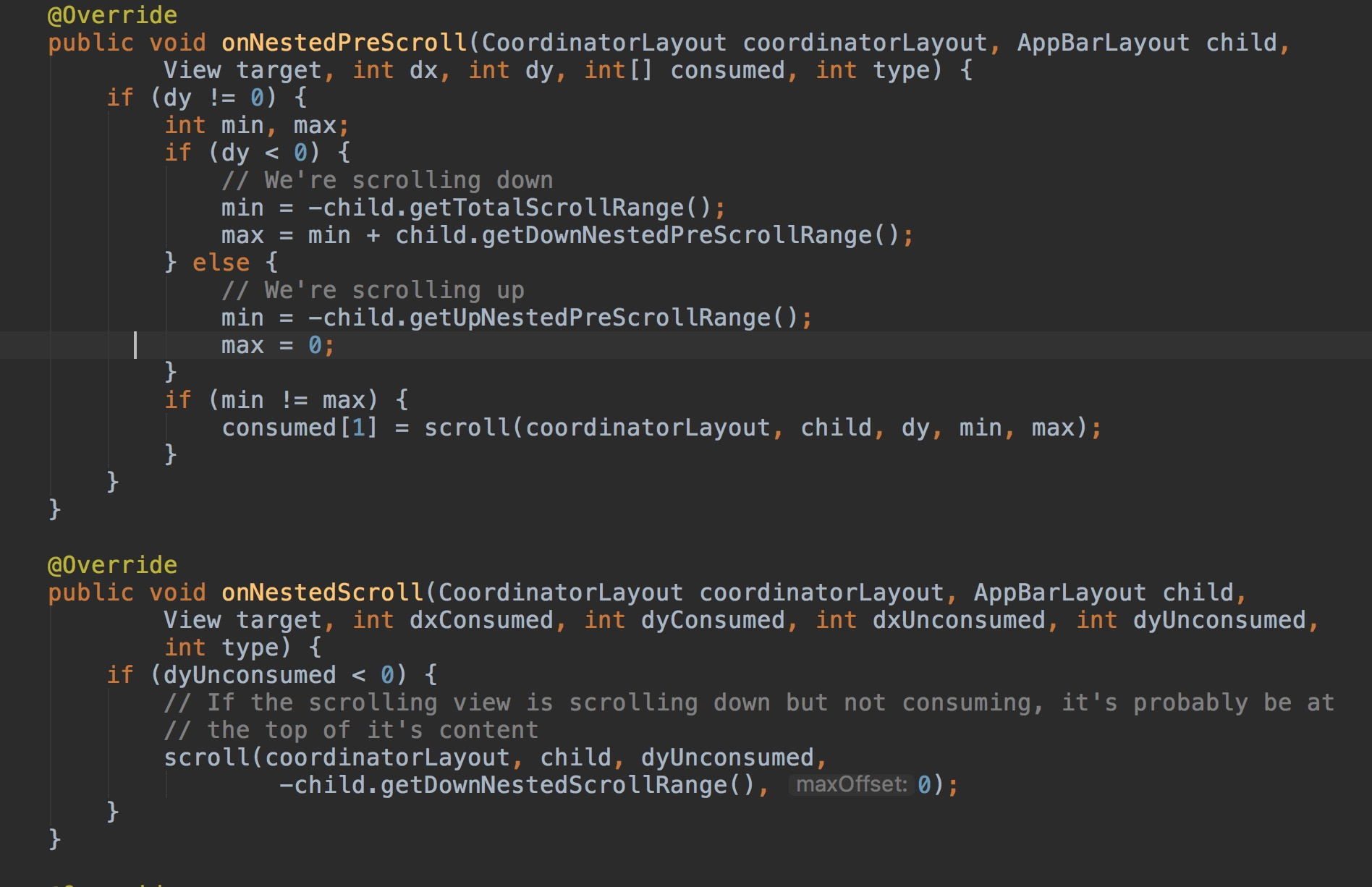Viewport: 1372px width, 887px height.
Task: Click the dxConsumed parameter
Action: click(x=481, y=620)
